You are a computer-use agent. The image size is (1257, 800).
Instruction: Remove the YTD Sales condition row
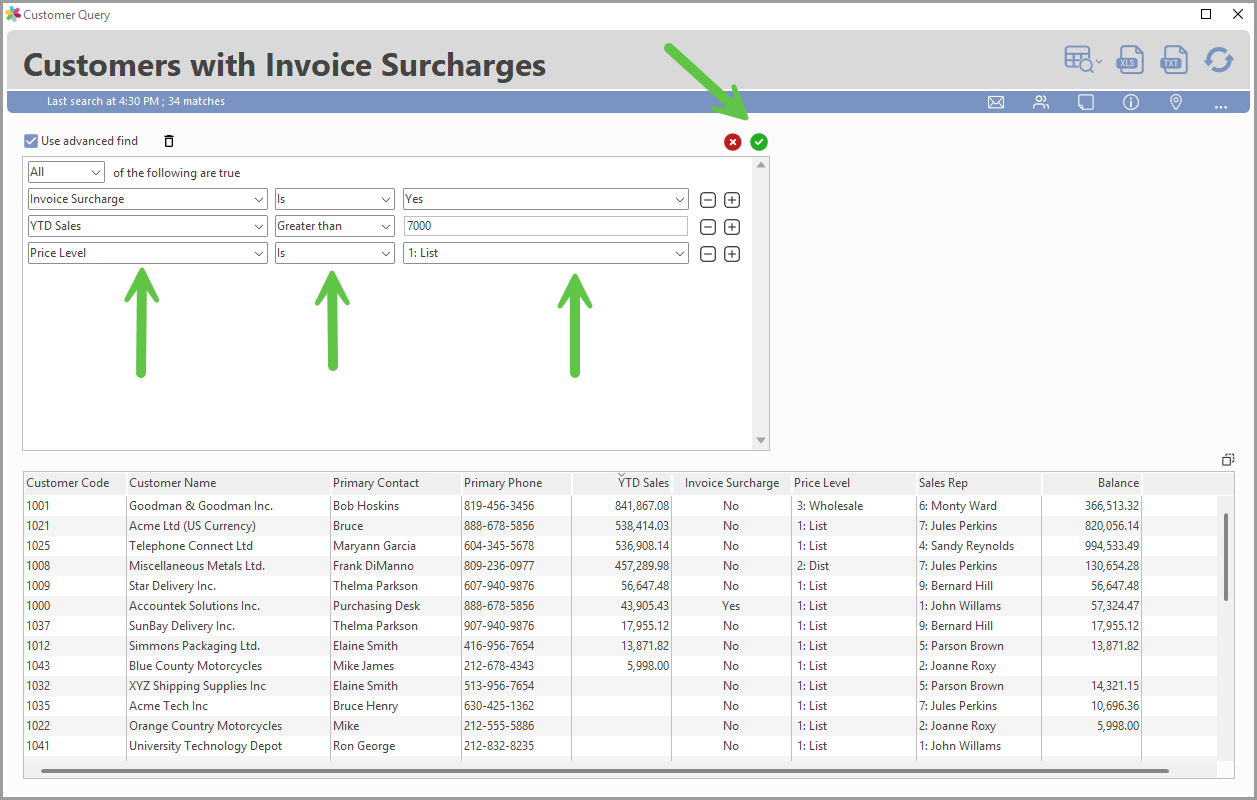pos(707,227)
